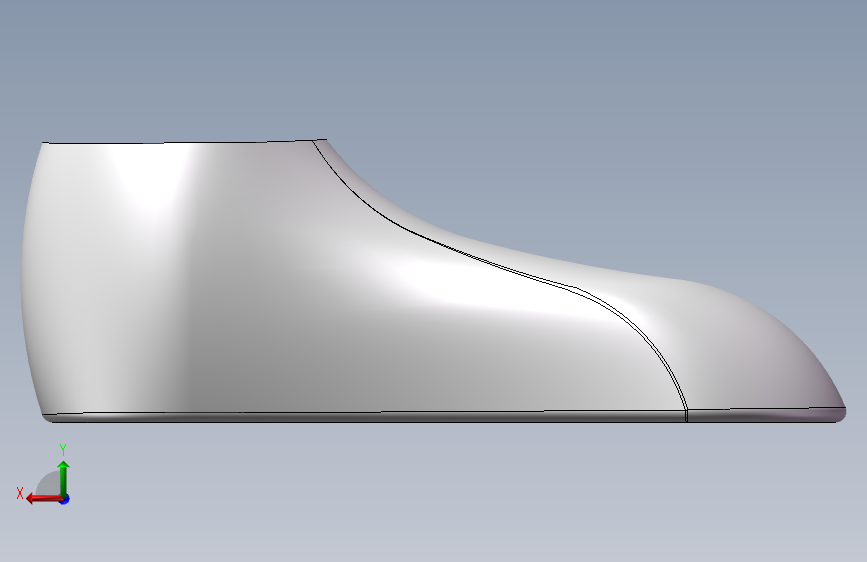Click the green Y axis arrow of triad
The width and height of the screenshot is (867, 562).
[64, 478]
